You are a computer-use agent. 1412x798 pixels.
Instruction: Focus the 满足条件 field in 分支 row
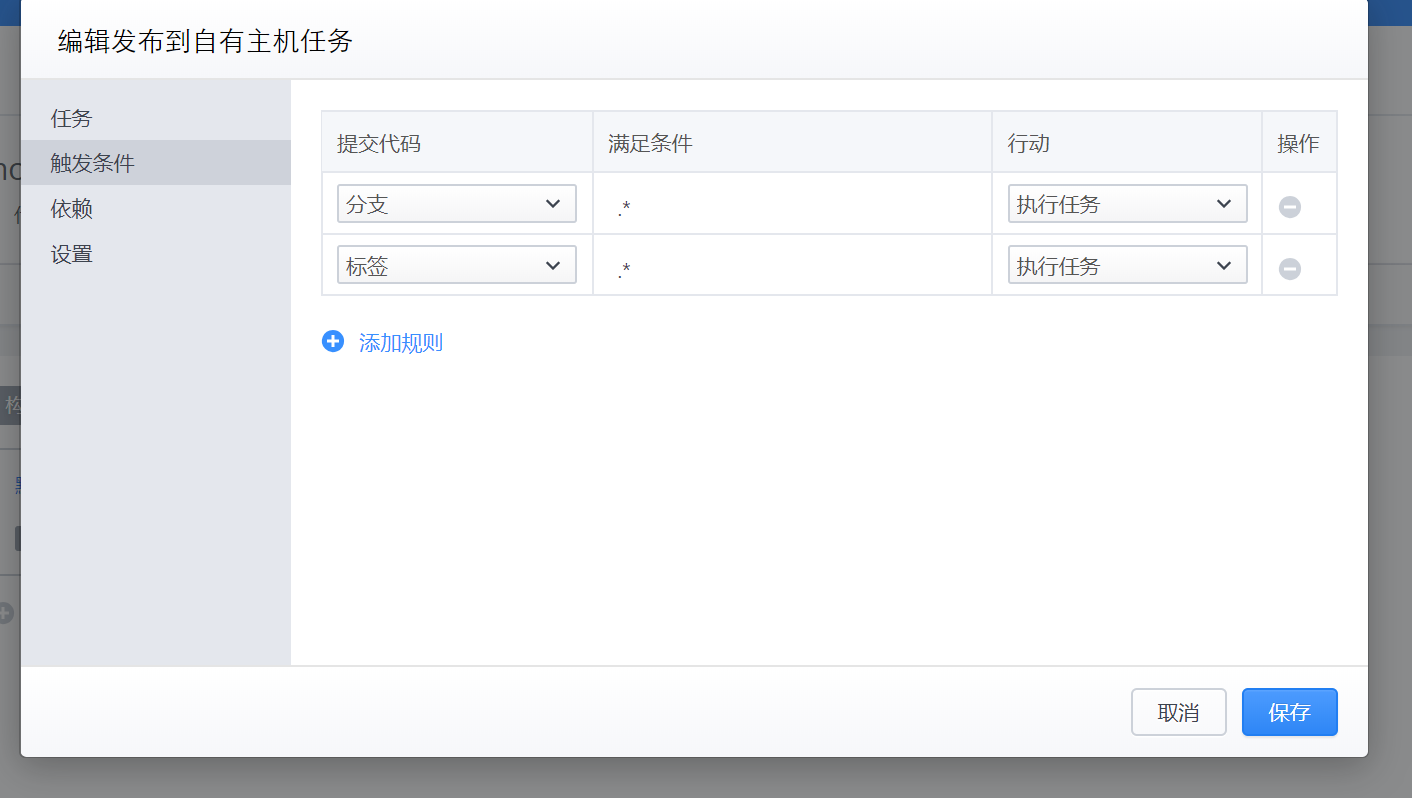tap(792, 207)
